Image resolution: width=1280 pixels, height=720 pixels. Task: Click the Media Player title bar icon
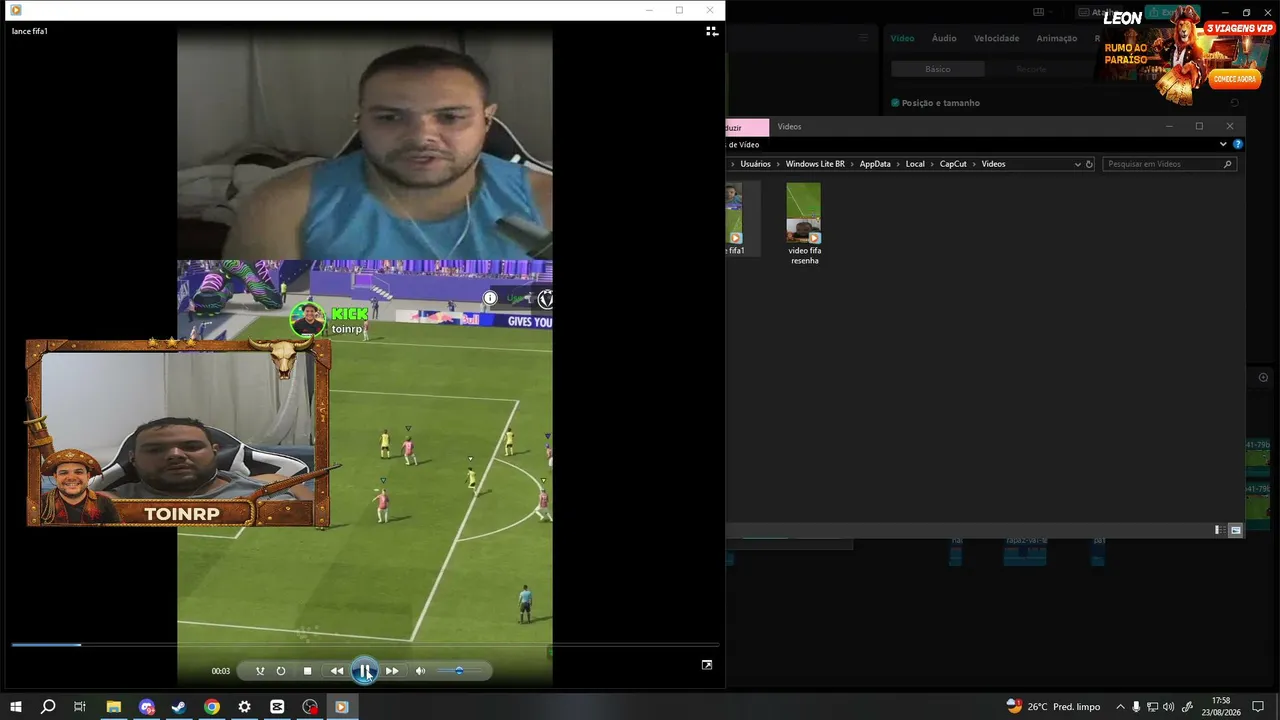[x=15, y=10]
